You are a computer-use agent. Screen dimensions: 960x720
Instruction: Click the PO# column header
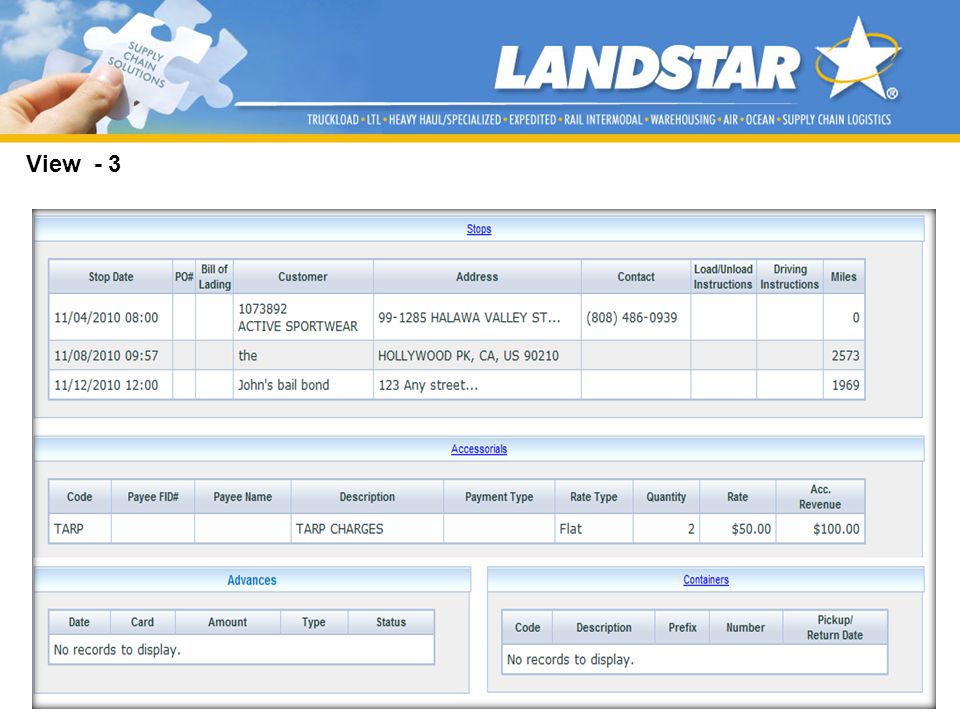[x=184, y=277]
